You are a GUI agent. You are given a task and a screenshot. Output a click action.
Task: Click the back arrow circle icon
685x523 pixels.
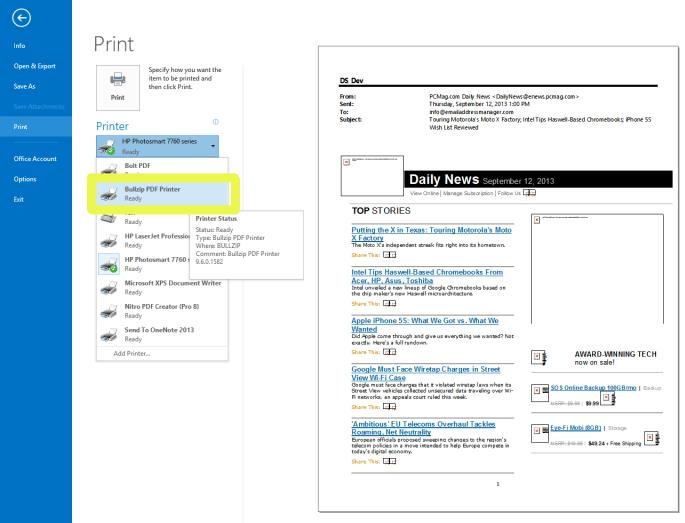click(21, 18)
